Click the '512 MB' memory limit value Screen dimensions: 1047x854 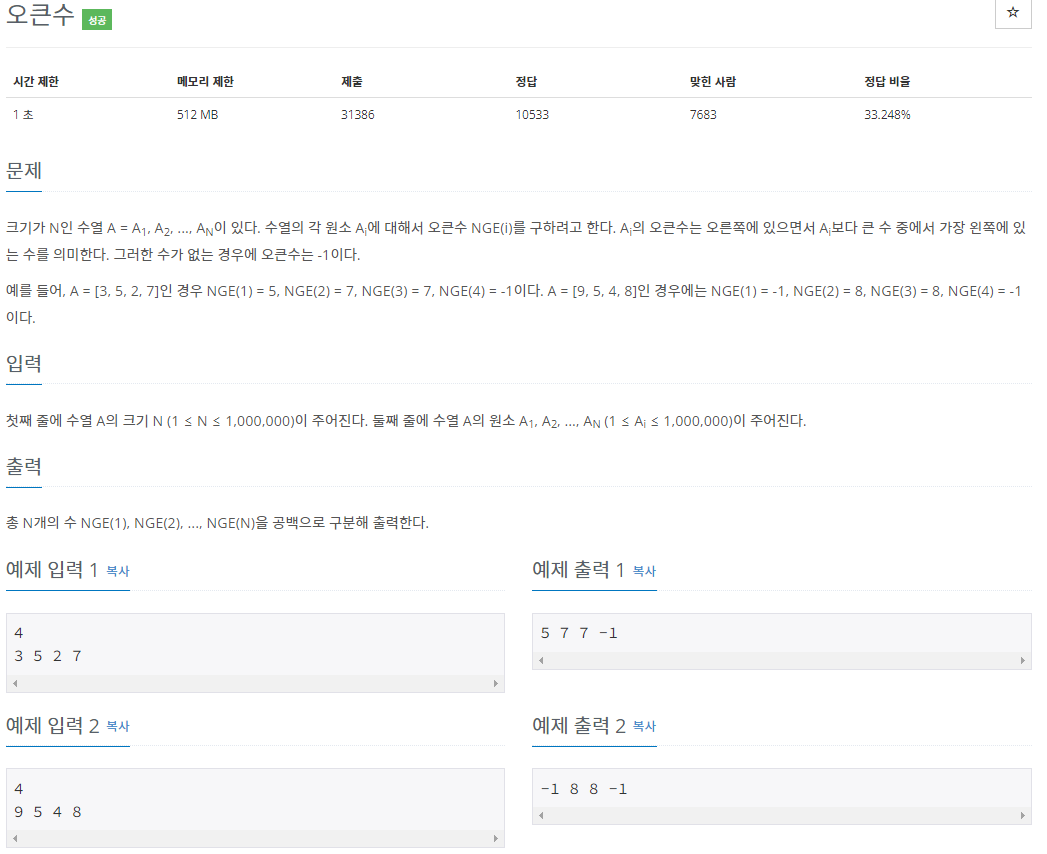point(198,114)
